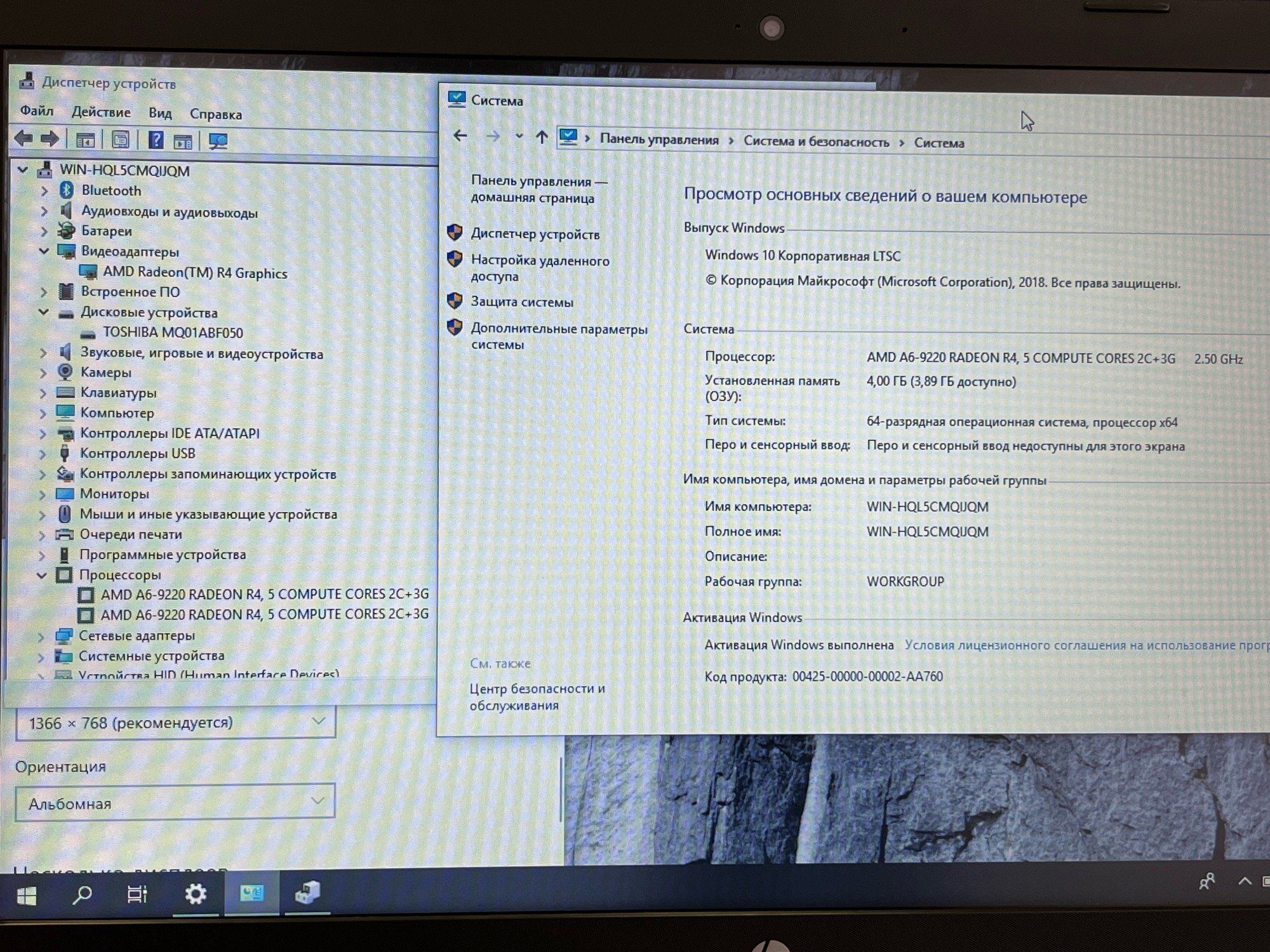Open the 1366 × 768 resolution dropdown

click(175, 722)
